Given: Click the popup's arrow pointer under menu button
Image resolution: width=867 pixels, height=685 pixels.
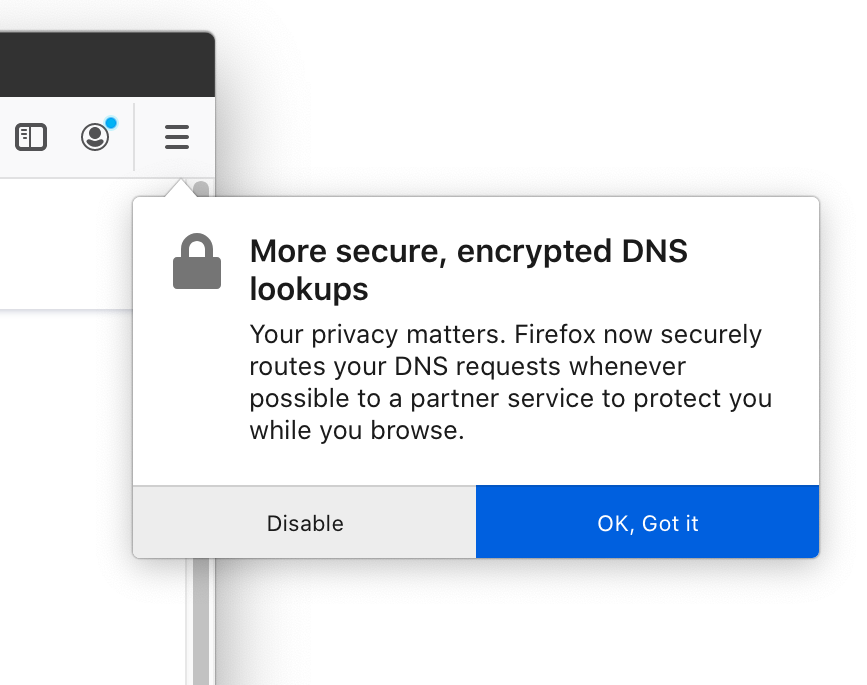Looking at the screenshot, I should pyautogui.click(x=180, y=187).
